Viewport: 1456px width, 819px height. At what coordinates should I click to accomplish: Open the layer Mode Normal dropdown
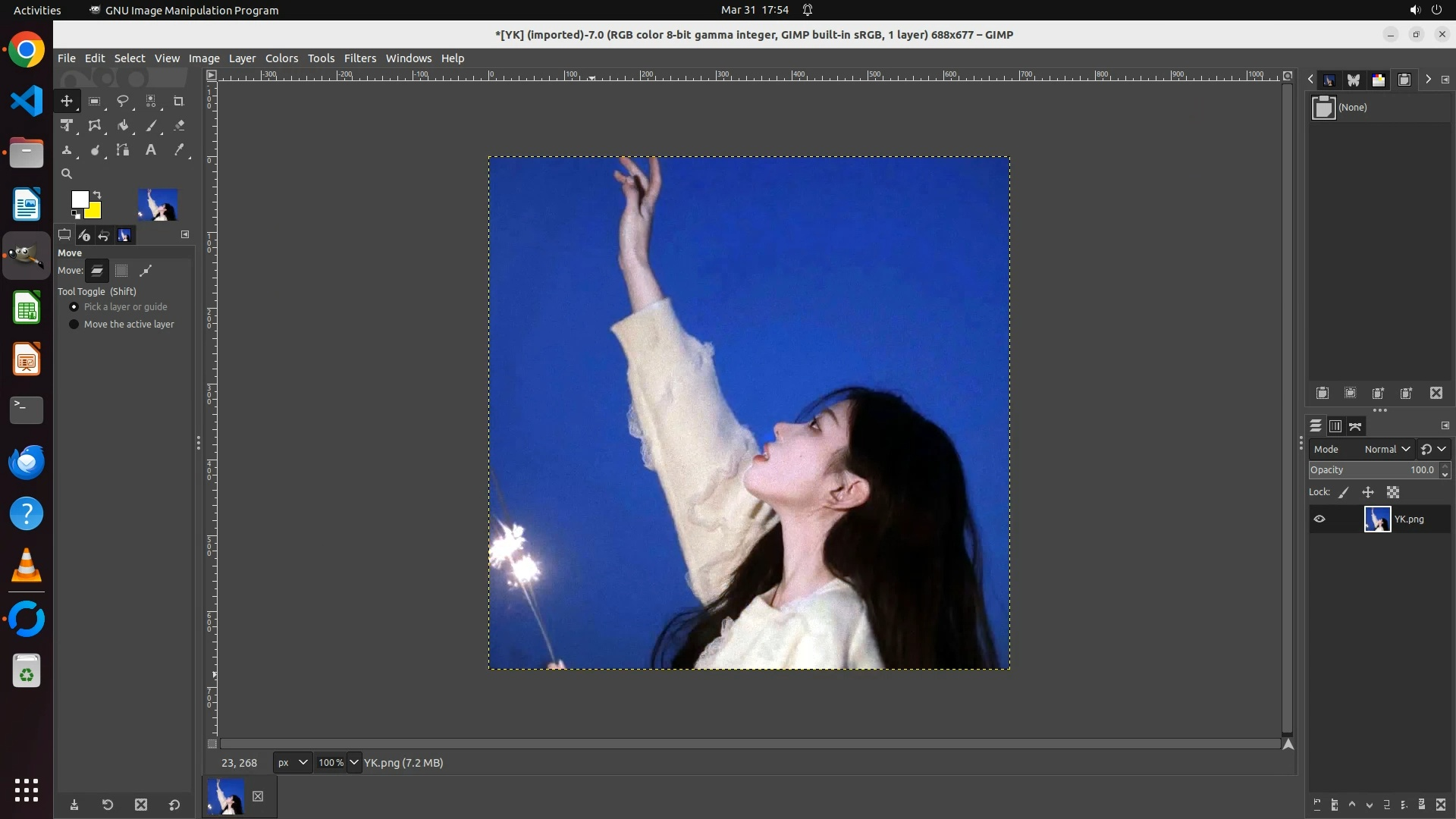[x=1386, y=449]
